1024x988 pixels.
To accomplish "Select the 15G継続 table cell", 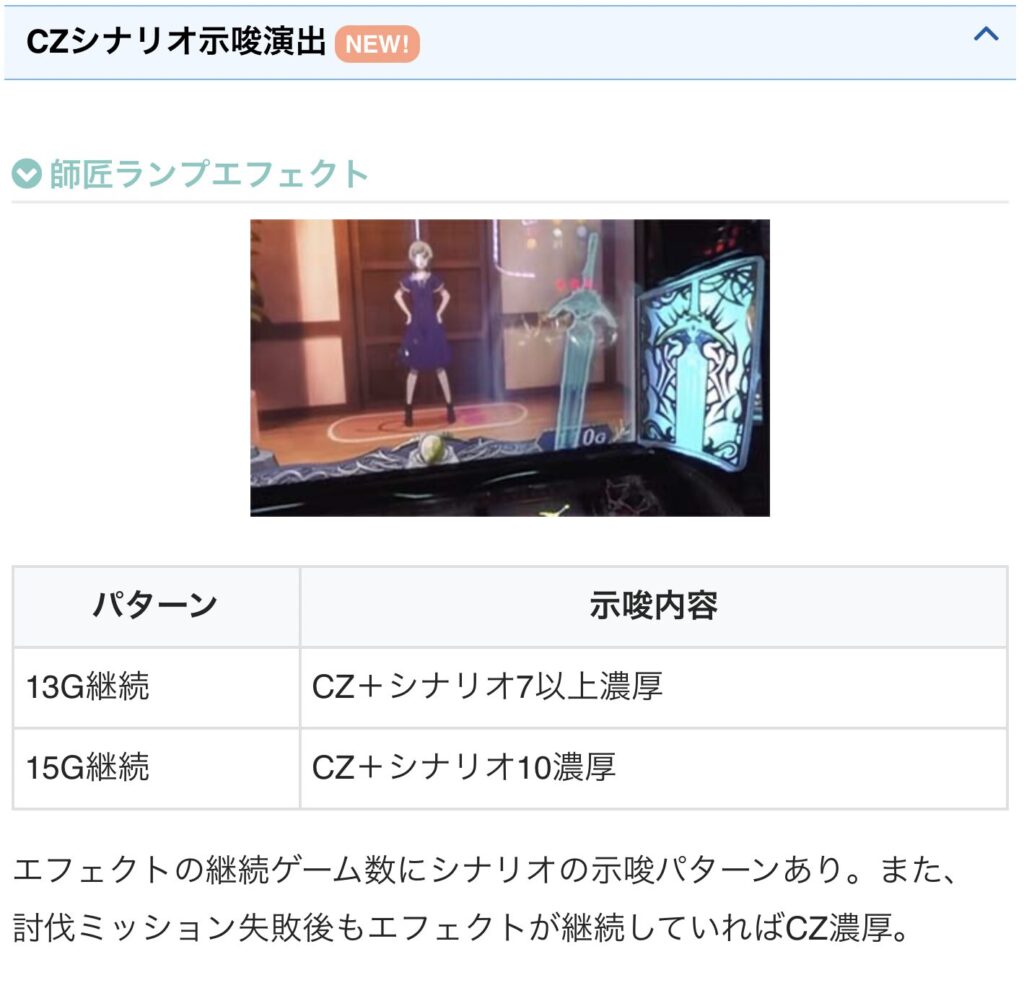I will pos(156,769).
